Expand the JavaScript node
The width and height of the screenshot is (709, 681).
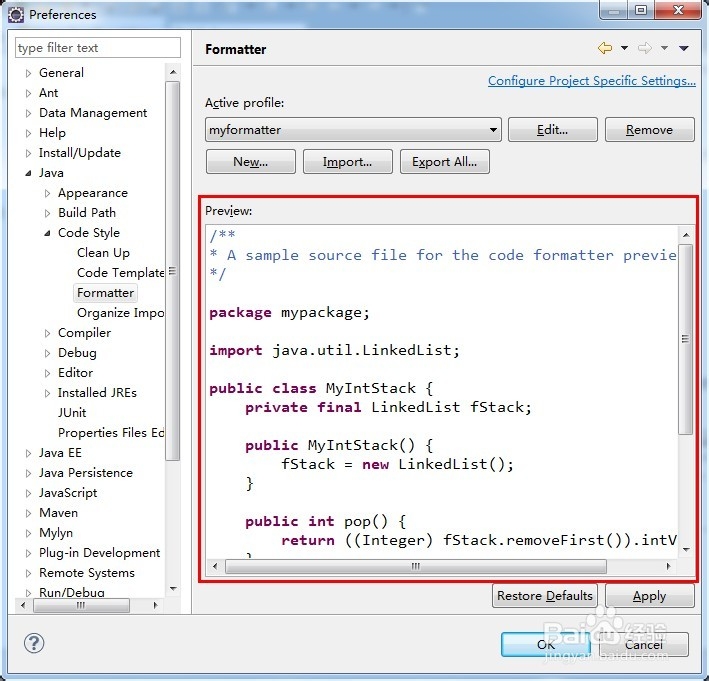click(28, 493)
